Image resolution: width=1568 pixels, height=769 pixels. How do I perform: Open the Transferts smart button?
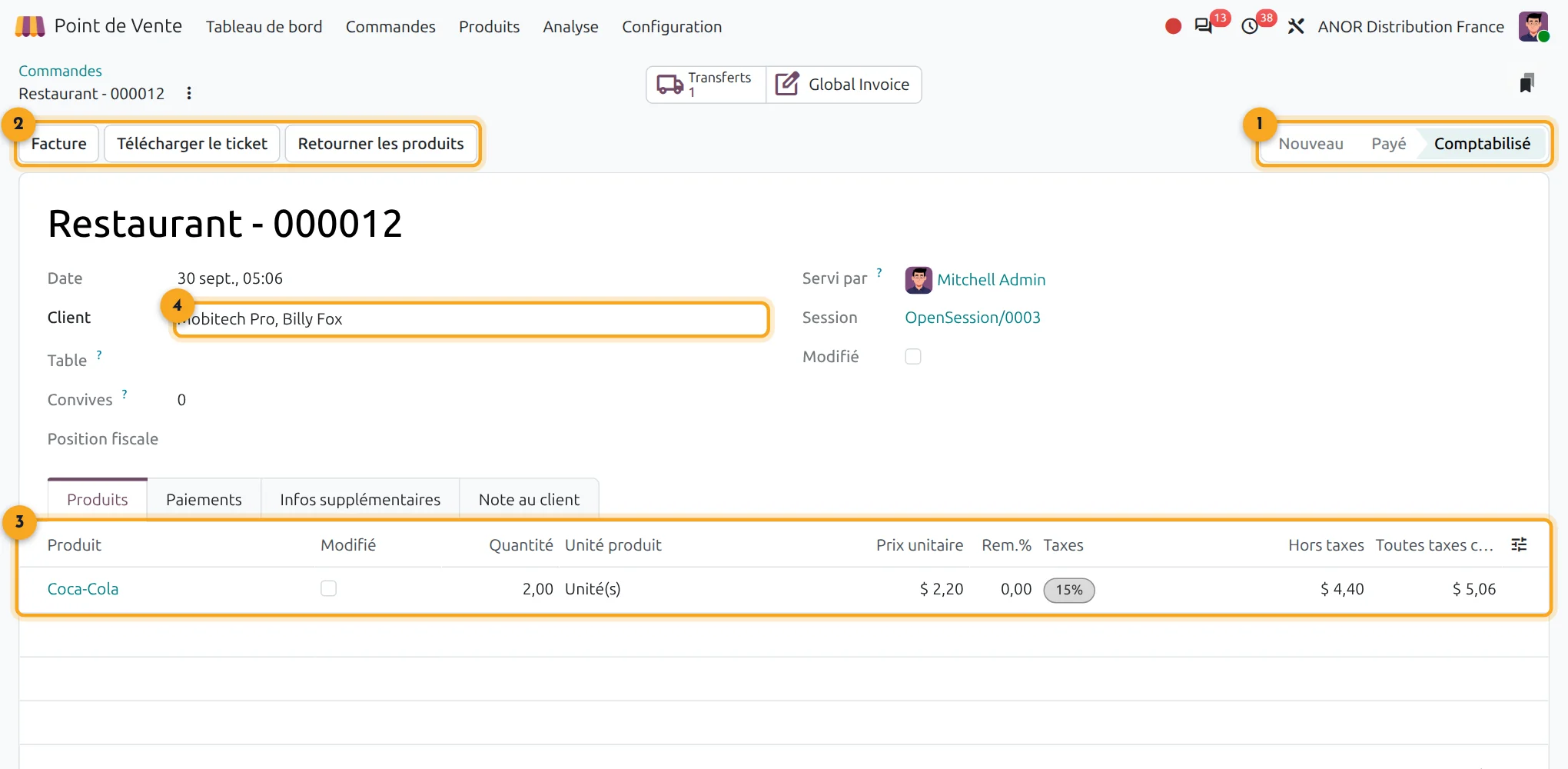706,85
